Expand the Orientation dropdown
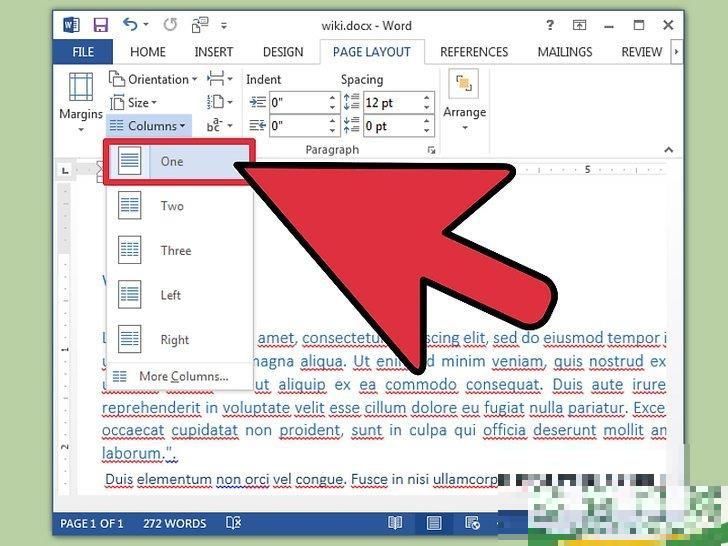The width and height of the screenshot is (728, 546). click(x=156, y=79)
